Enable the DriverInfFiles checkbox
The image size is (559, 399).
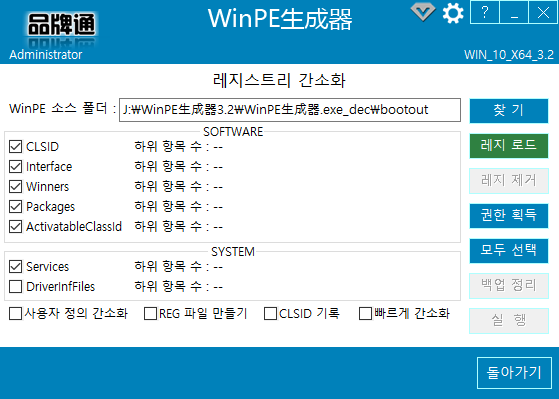click(x=15, y=286)
